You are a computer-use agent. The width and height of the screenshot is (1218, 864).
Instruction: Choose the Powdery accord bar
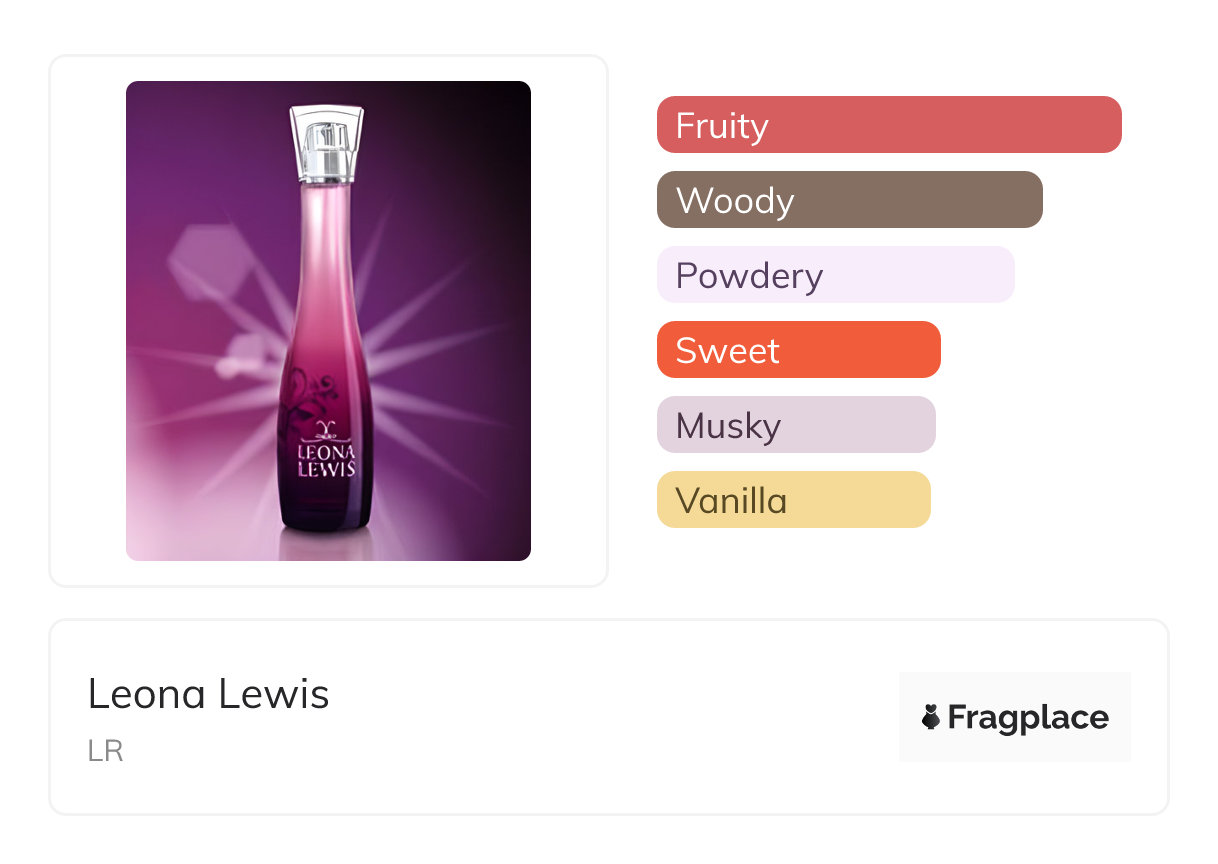click(836, 275)
